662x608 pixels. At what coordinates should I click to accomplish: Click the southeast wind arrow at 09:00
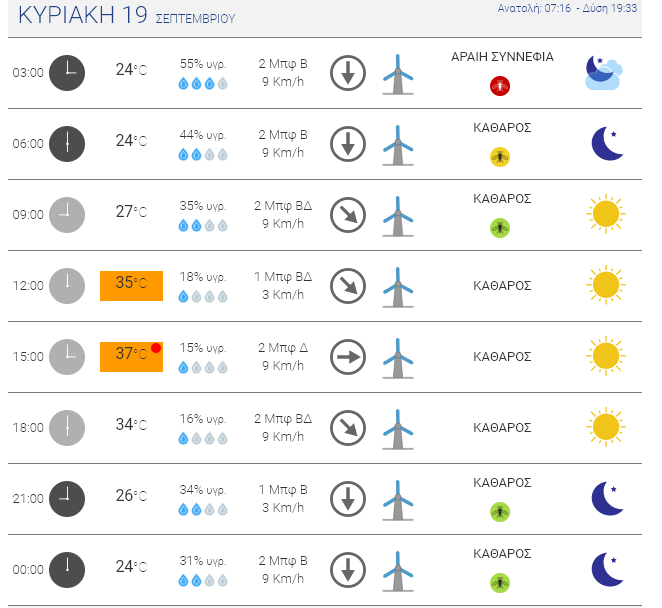pyautogui.click(x=347, y=215)
